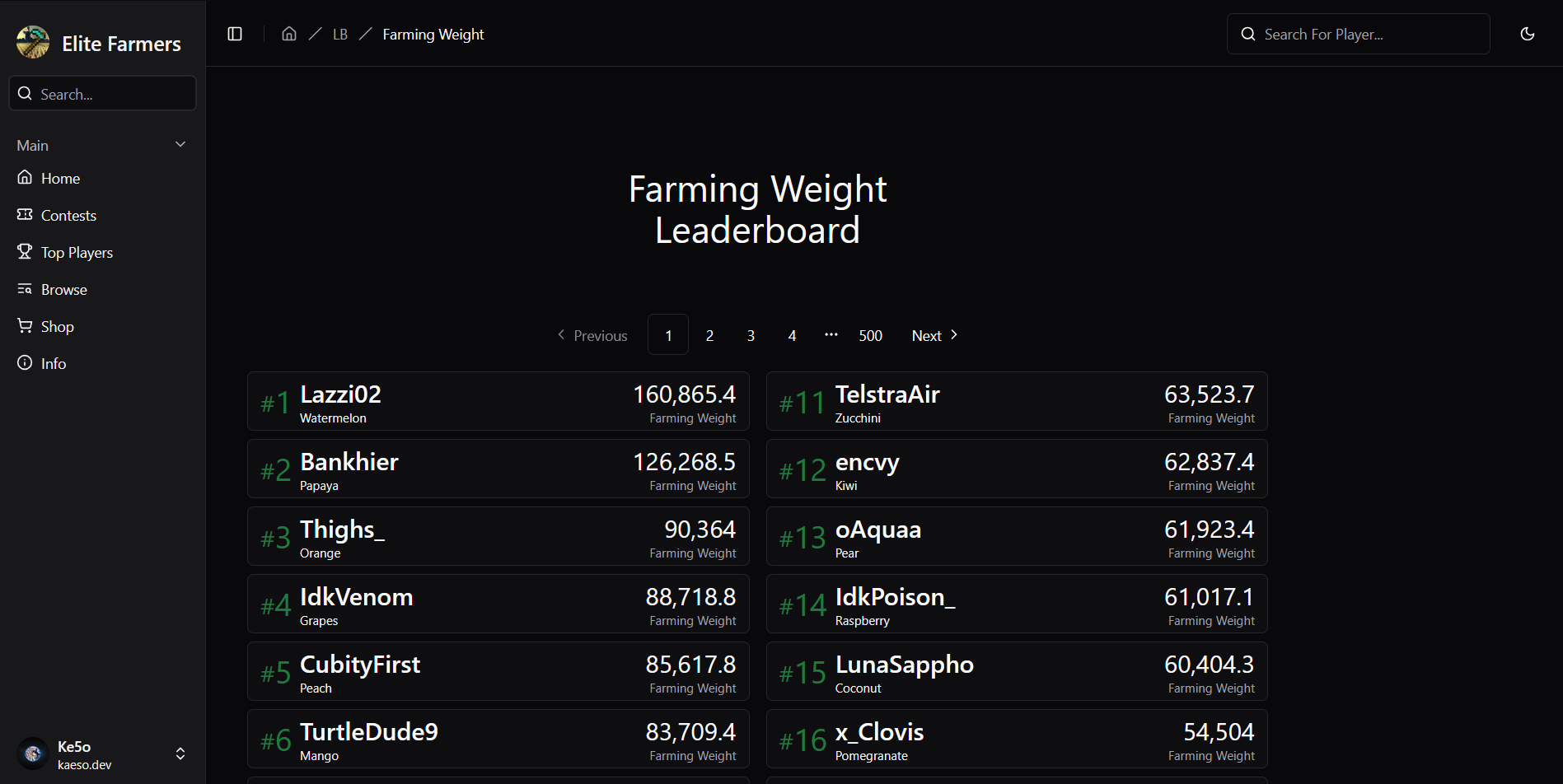Click the Home house icon in sidebar
Screen dimensions: 1563x784
click(25, 177)
